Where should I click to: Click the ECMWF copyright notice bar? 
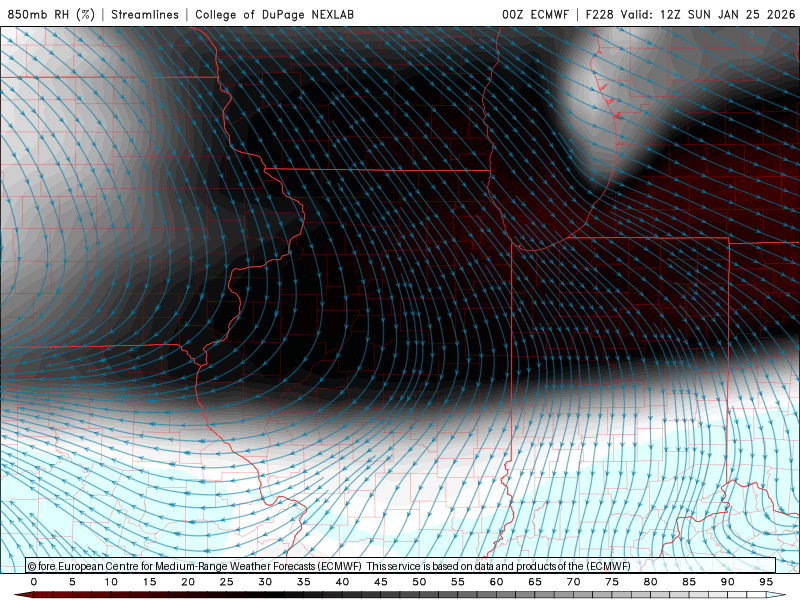(x=401, y=566)
